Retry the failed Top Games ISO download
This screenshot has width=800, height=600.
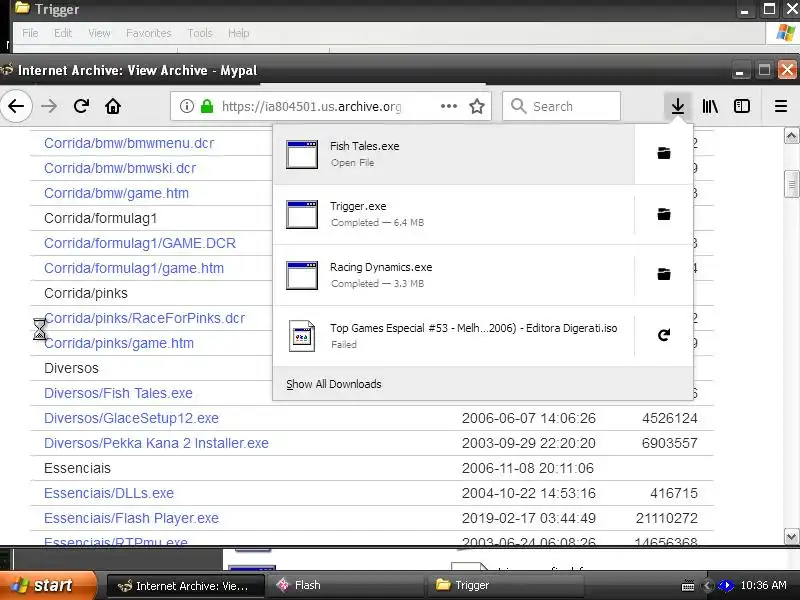[x=664, y=335]
